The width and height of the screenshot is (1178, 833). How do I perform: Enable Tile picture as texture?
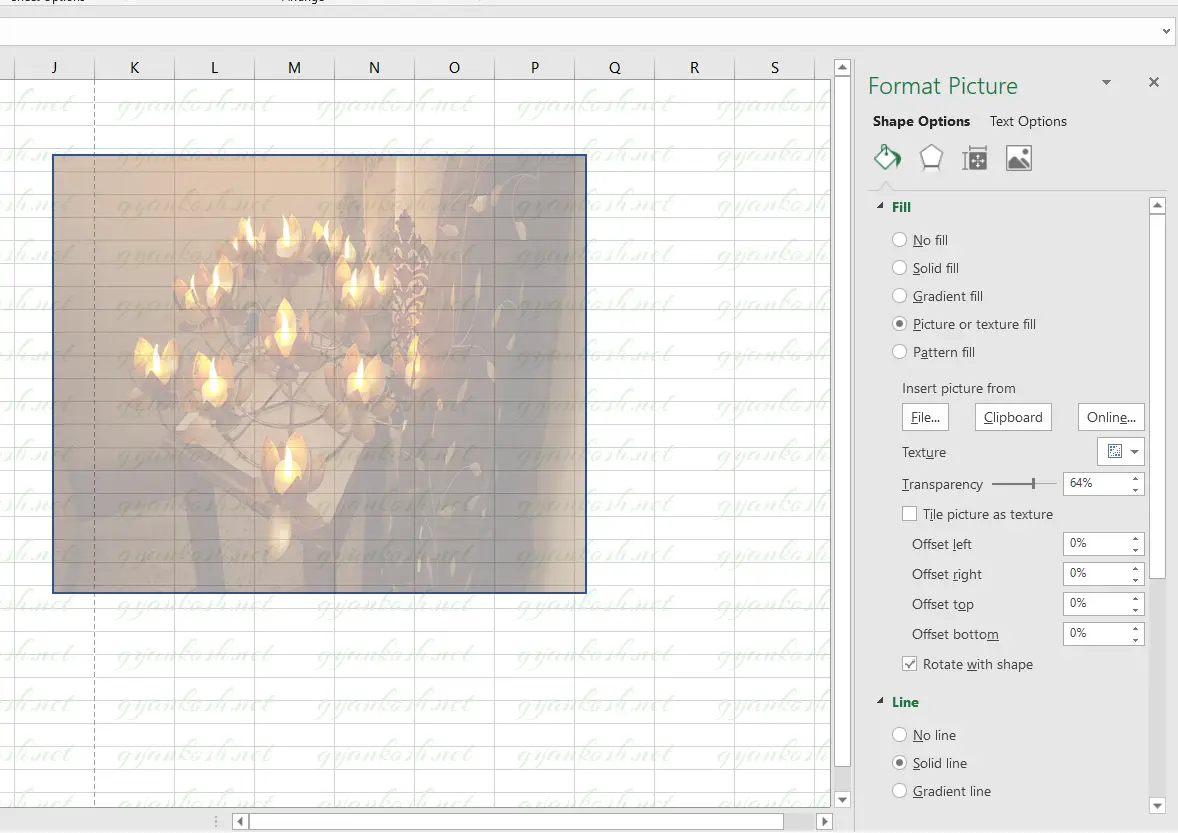point(910,514)
